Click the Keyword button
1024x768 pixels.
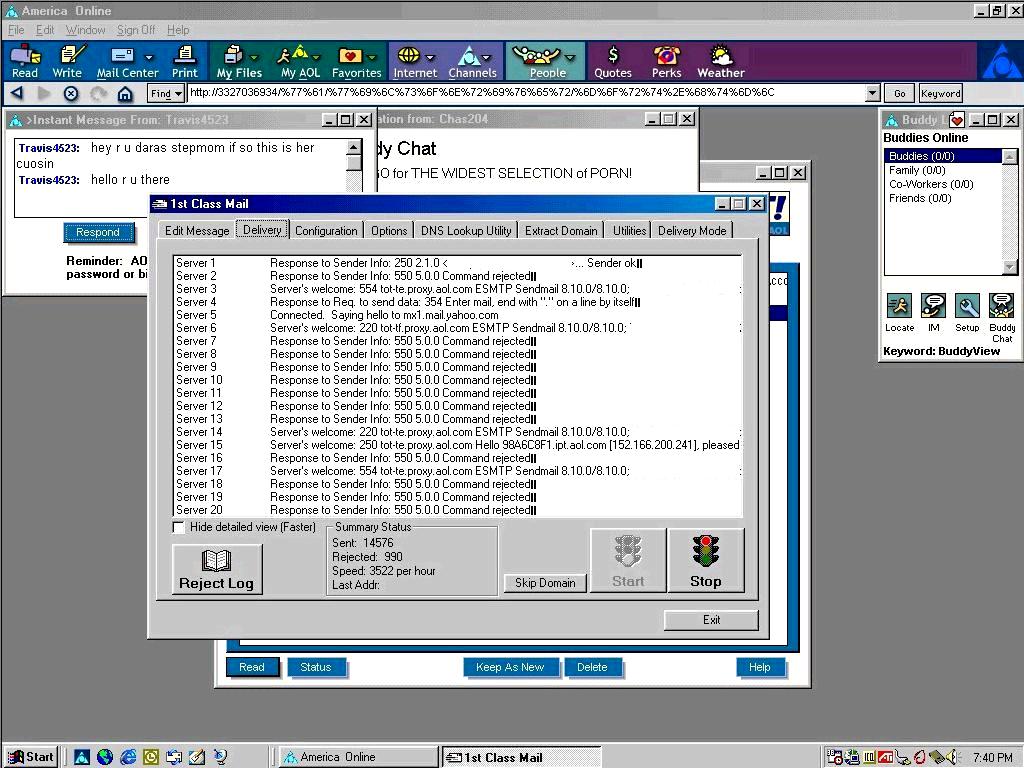[940, 93]
